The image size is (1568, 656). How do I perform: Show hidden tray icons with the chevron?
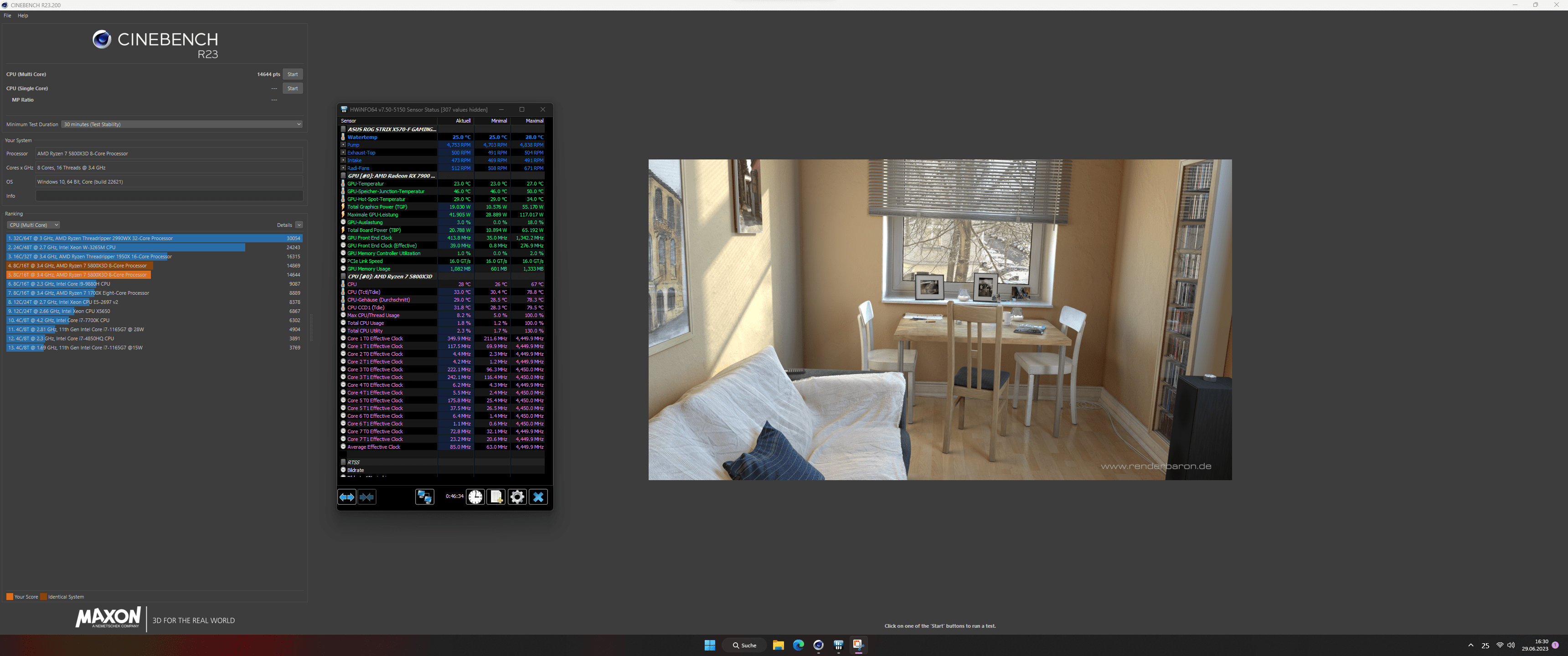1470,645
